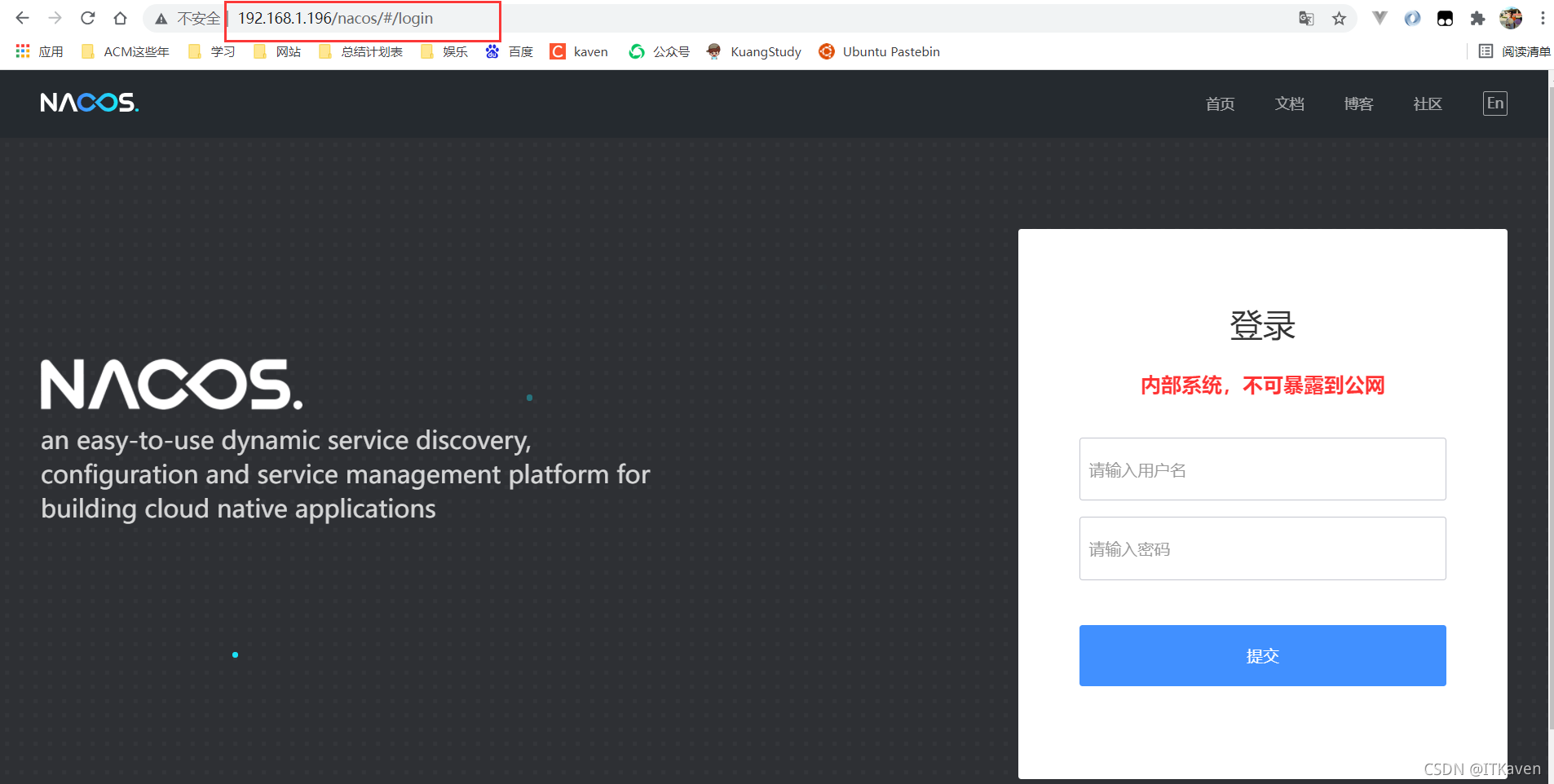
Task: Open the 总结计划表 bookmark folder
Action: coord(360,51)
